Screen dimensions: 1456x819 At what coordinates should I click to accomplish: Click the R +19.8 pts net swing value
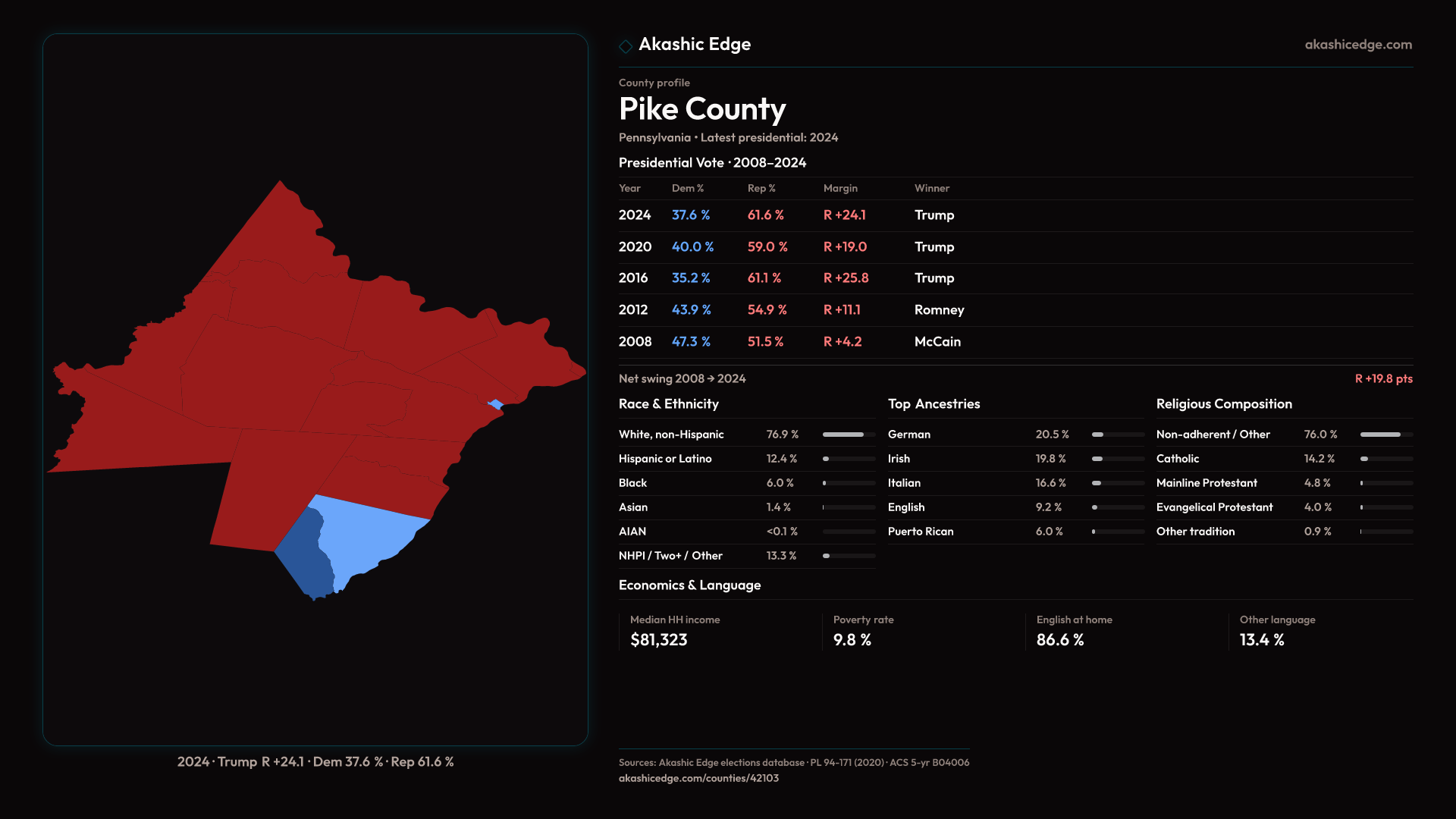pos(1383,378)
